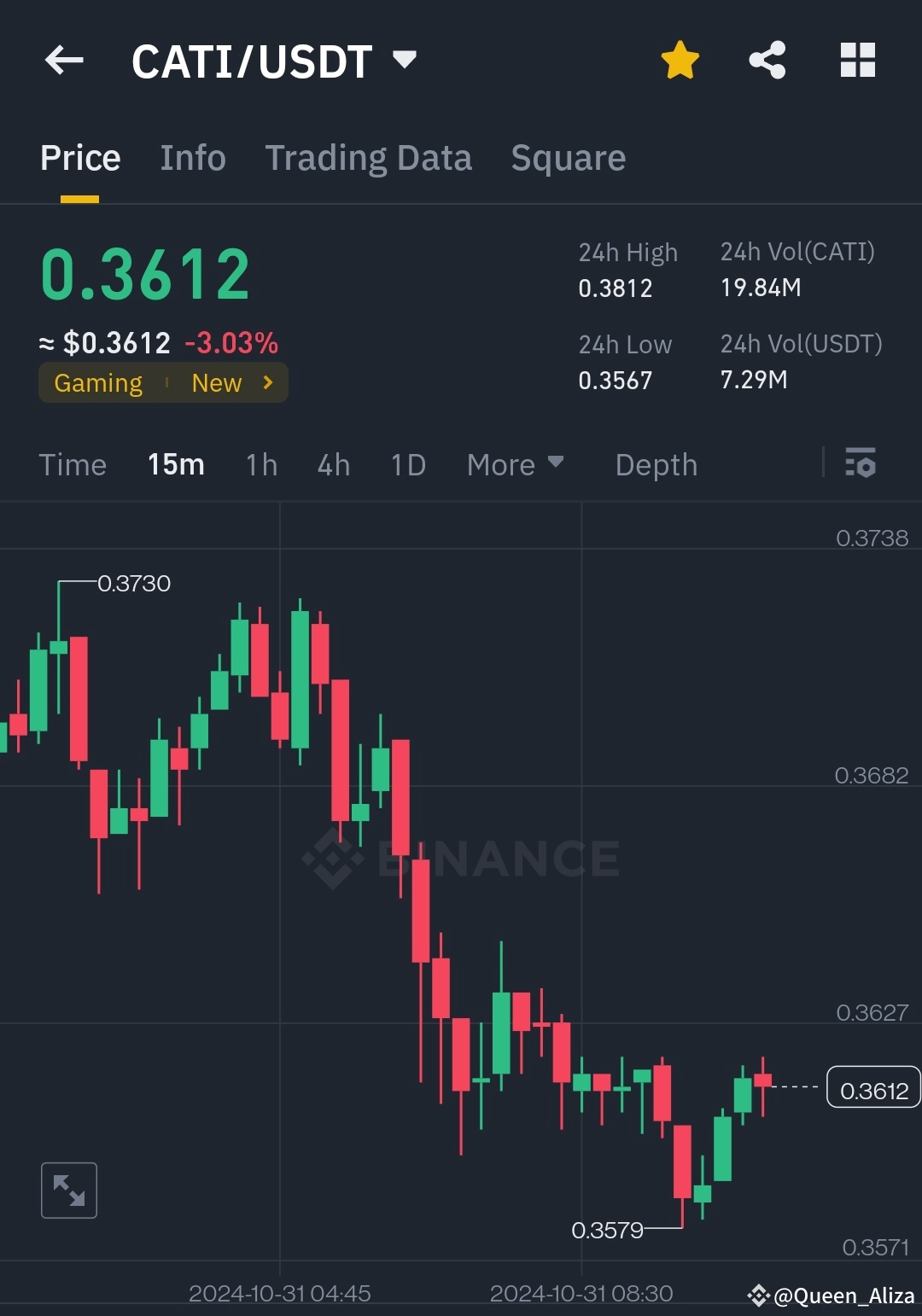The width and height of the screenshot is (922, 1316).
Task: Open the grid layout menu icon
Action: pyautogui.click(x=857, y=60)
